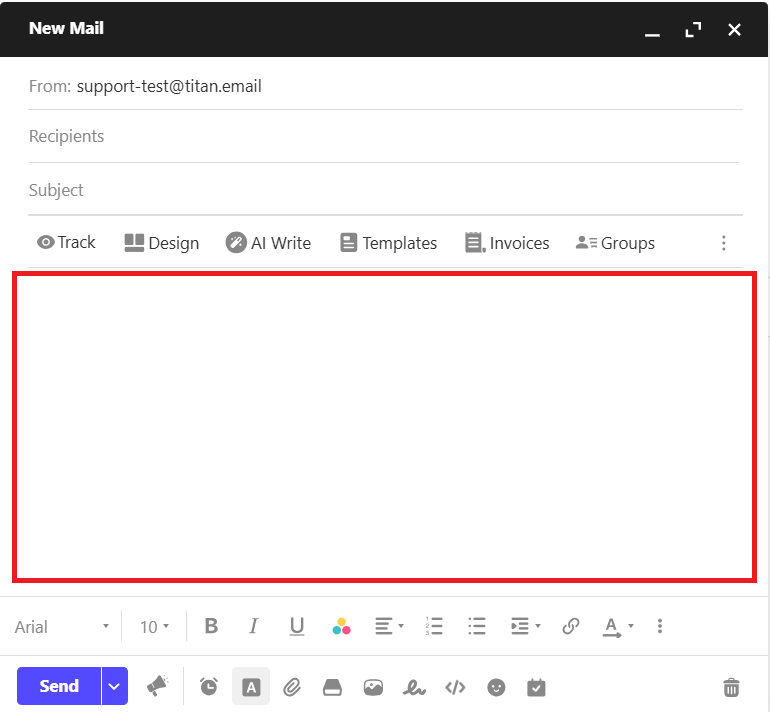Click the calendar check icon
Screen dimensions: 770x712
coord(536,687)
